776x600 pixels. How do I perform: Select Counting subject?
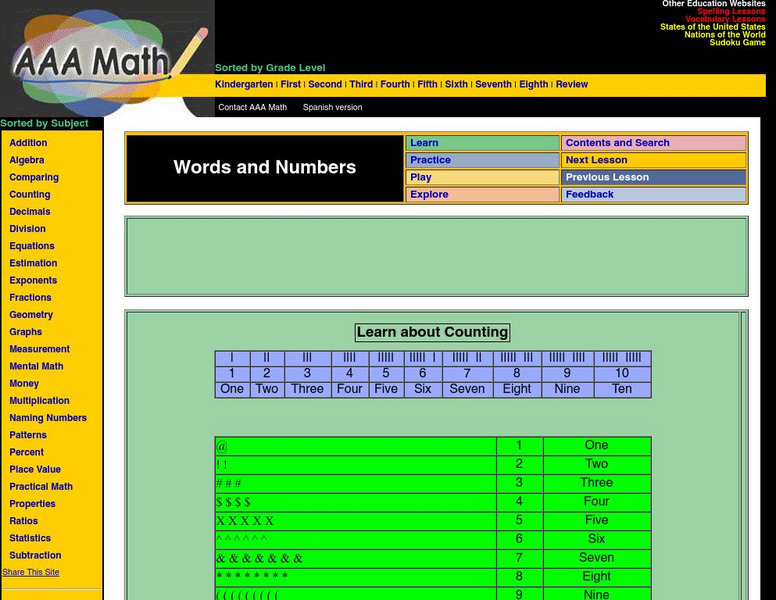(x=30, y=195)
